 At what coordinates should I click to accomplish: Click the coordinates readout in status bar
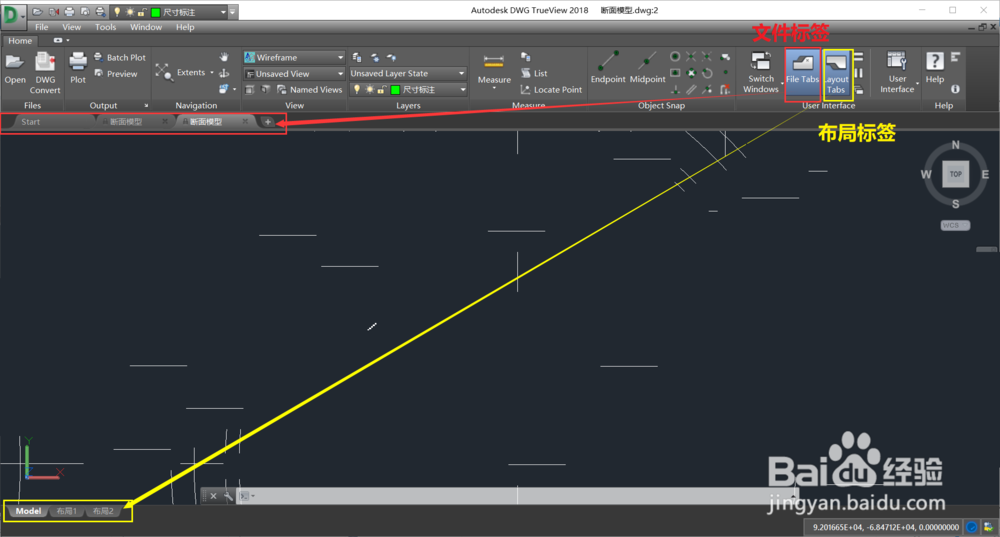point(885,527)
